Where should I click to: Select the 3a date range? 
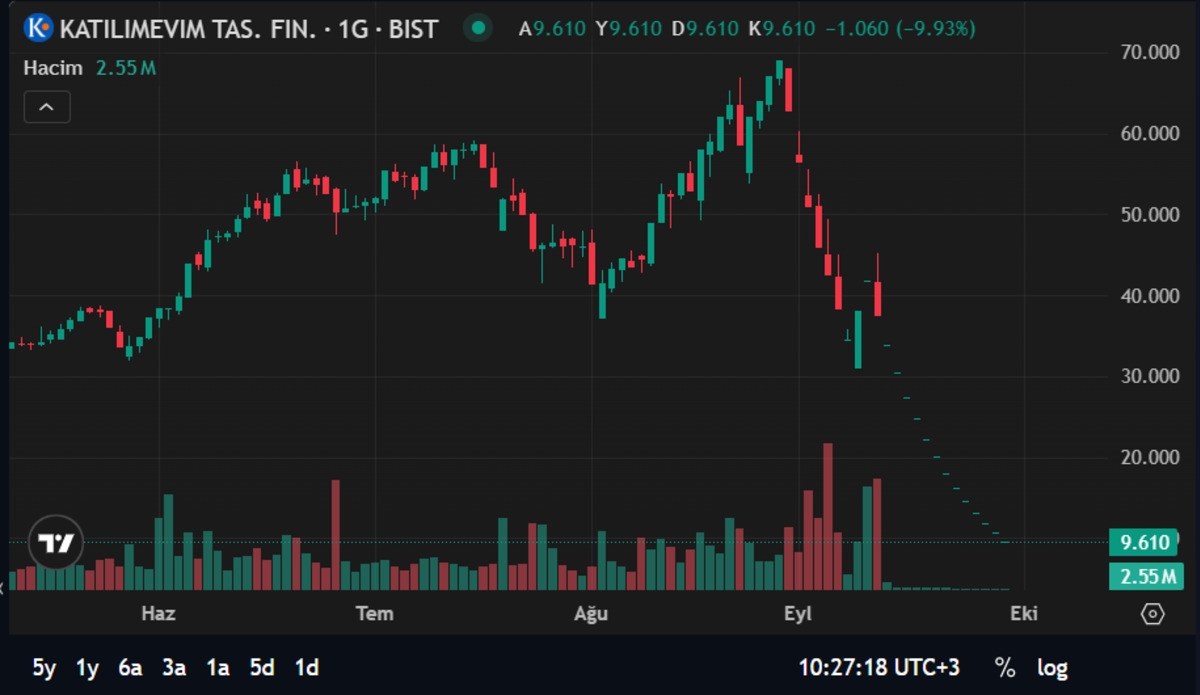point(175,667)
